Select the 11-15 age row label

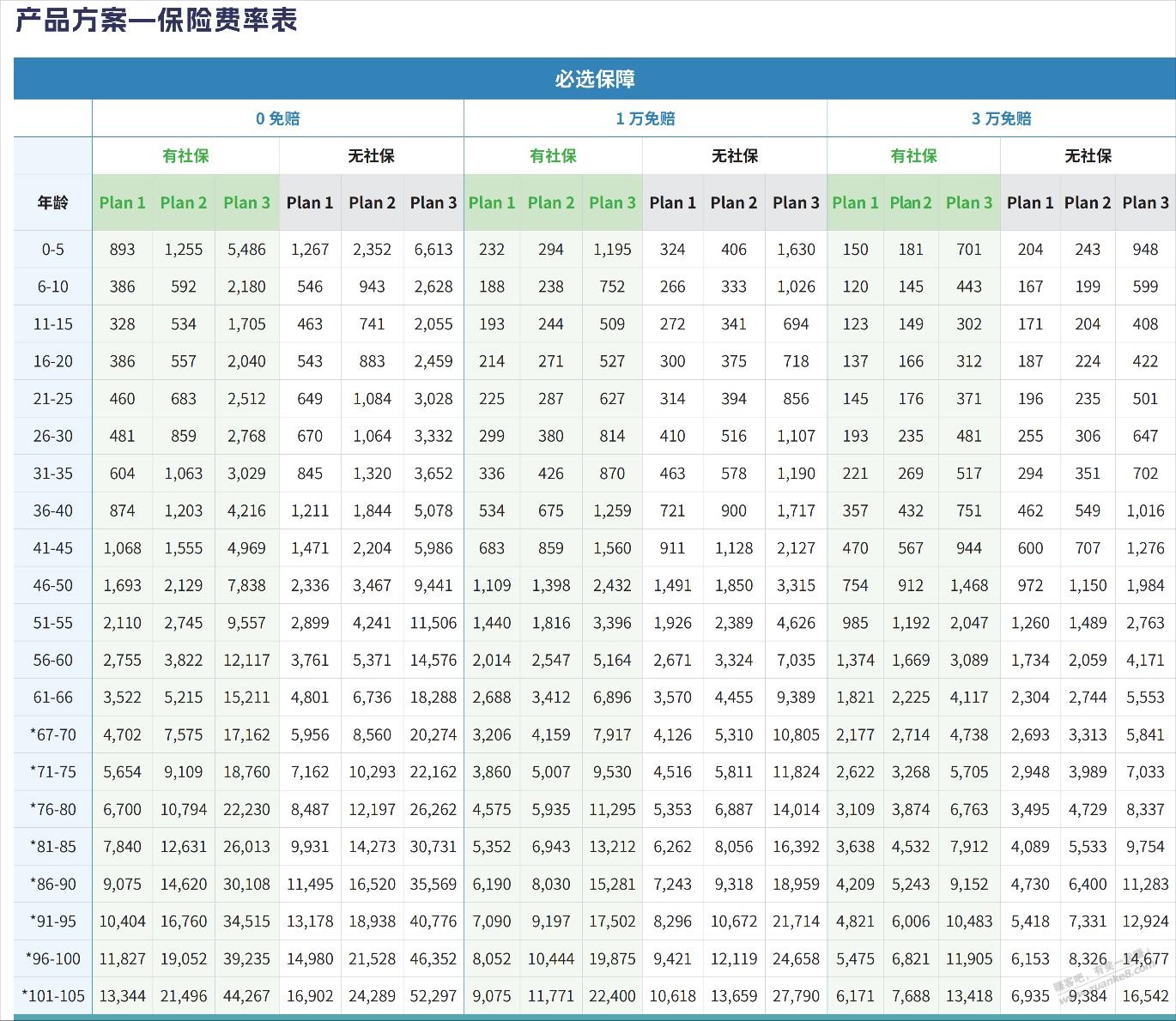[x=52, y=324]
